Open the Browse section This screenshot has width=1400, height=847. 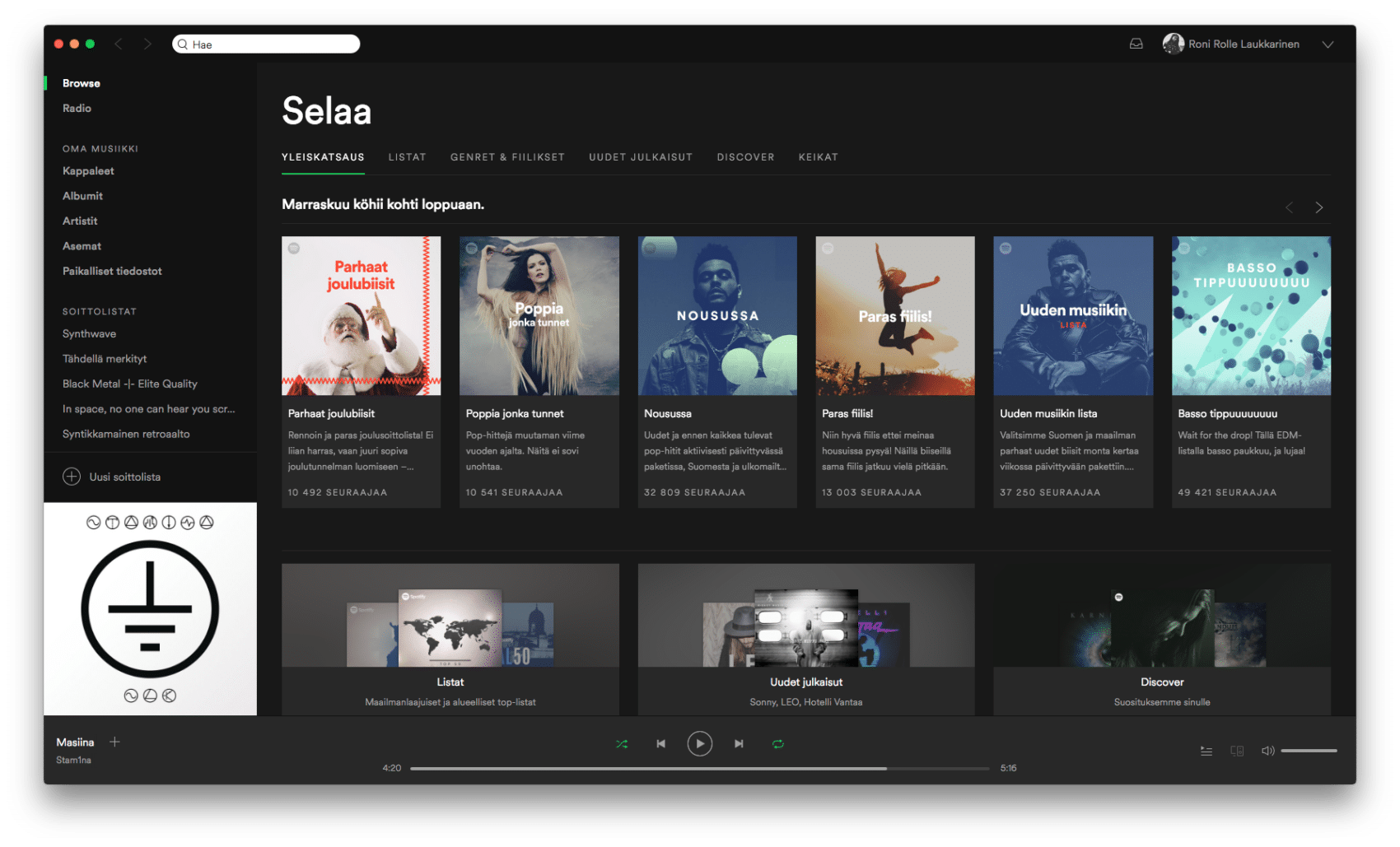coord(82,83)
